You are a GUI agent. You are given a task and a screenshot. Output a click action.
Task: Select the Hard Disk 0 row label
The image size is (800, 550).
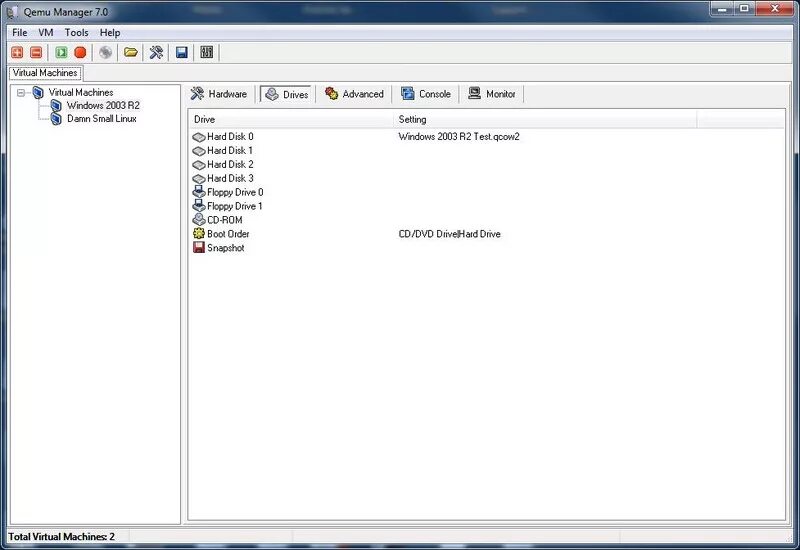(x=230, y=137)
